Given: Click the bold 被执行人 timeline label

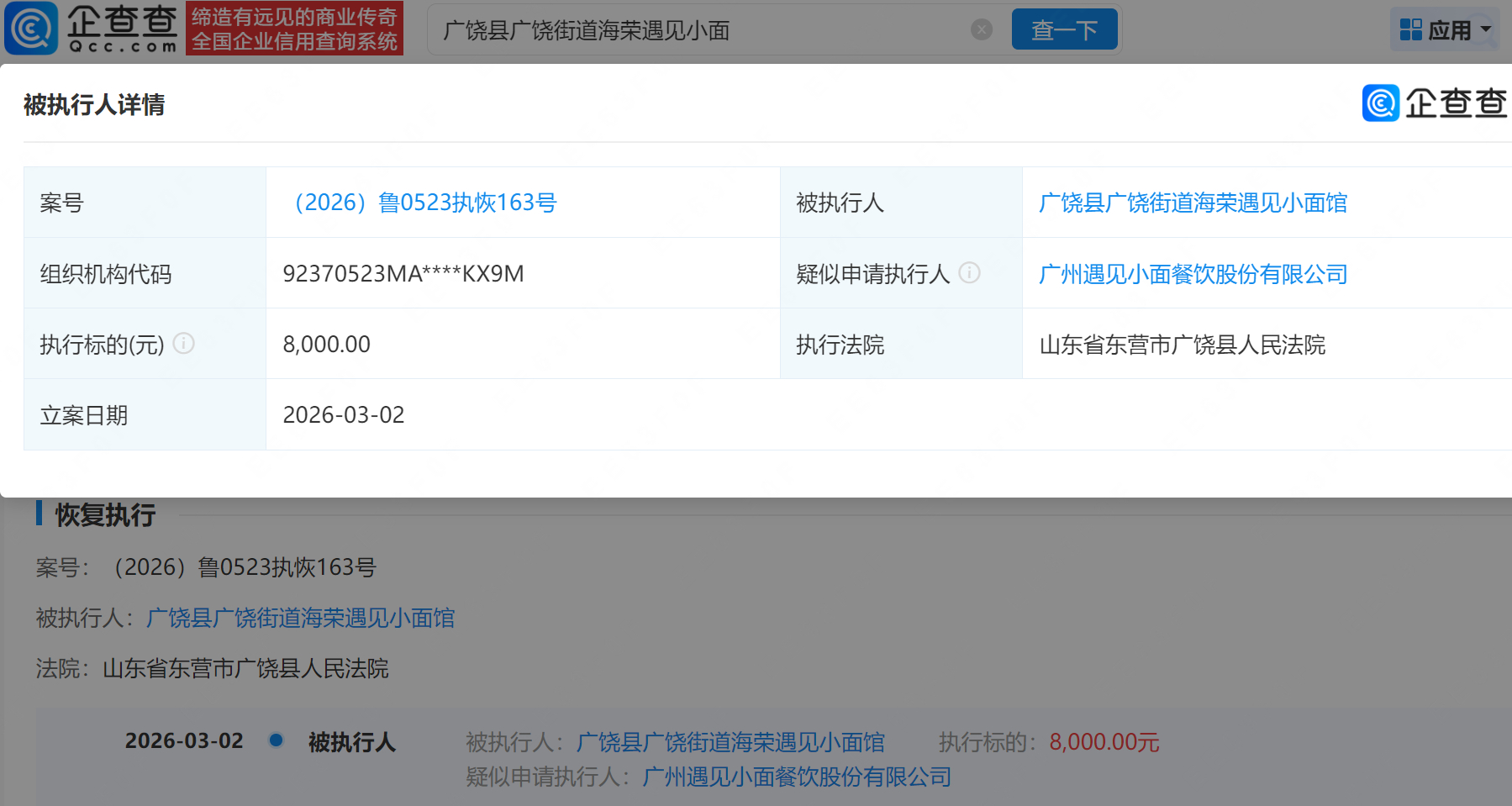Looking at the screenshot, I should pos(352,742).
